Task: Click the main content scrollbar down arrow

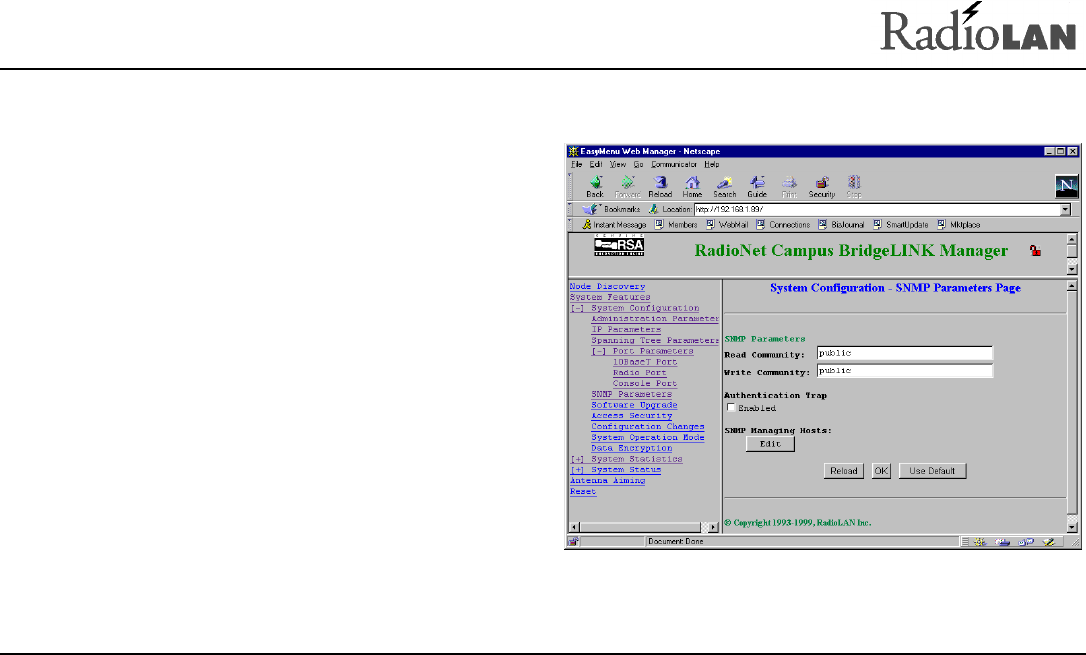Action: point(1072,528)
